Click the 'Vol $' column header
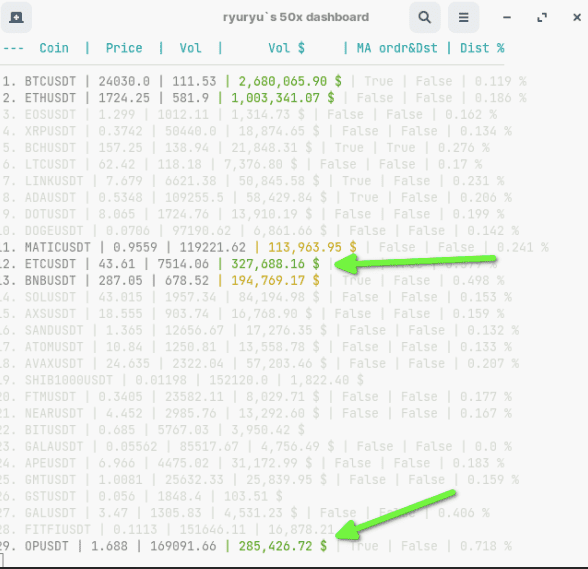The image size is (588, 569). 286,48
